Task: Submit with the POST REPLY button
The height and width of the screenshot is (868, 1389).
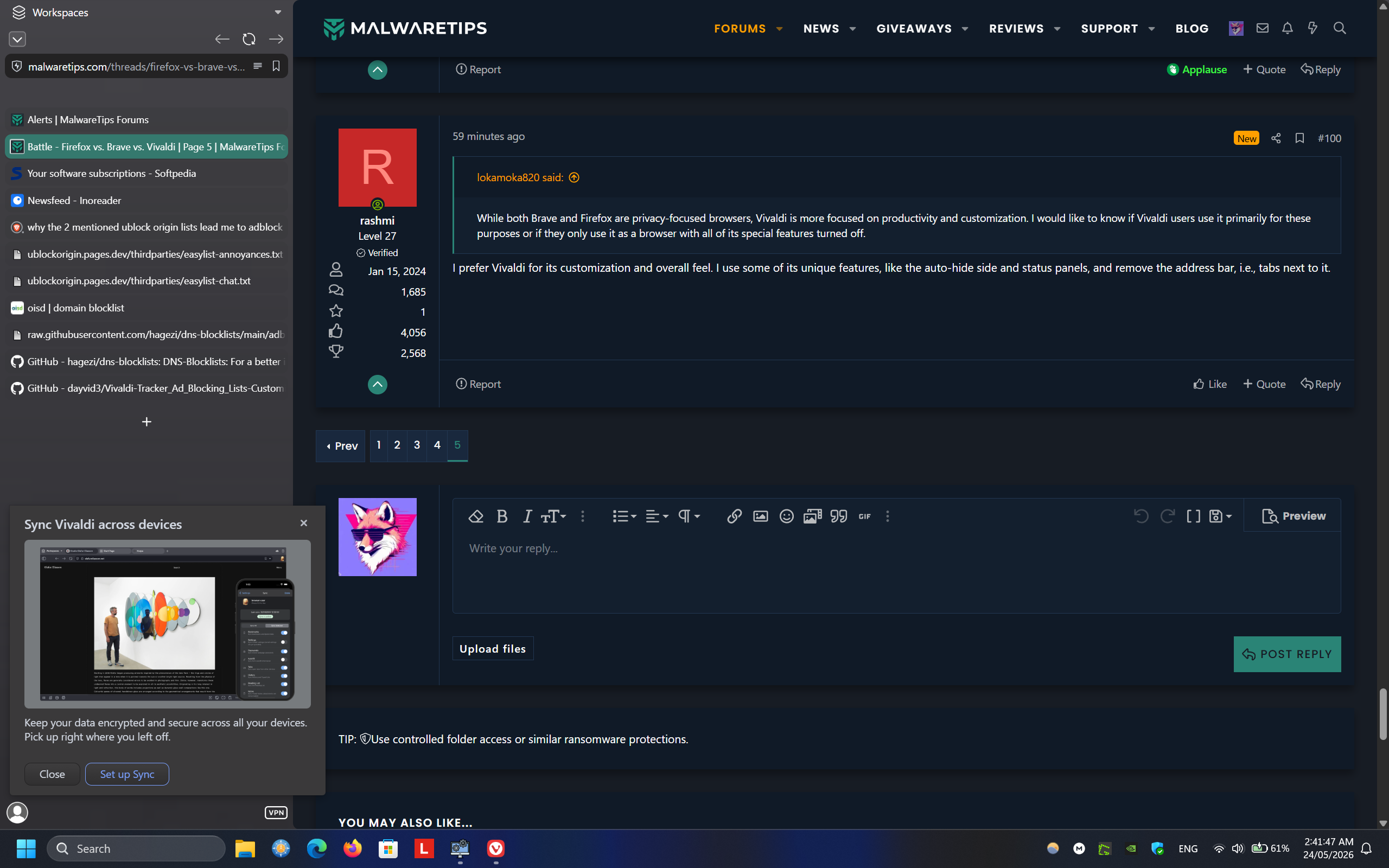Action: coord(1287,654)
